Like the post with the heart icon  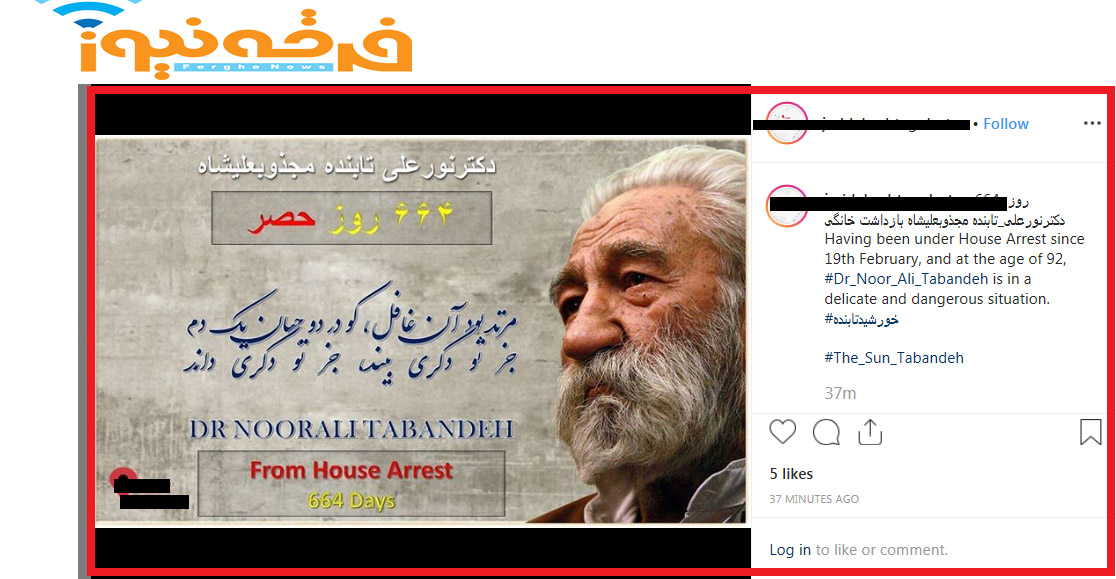pos(782,432)
